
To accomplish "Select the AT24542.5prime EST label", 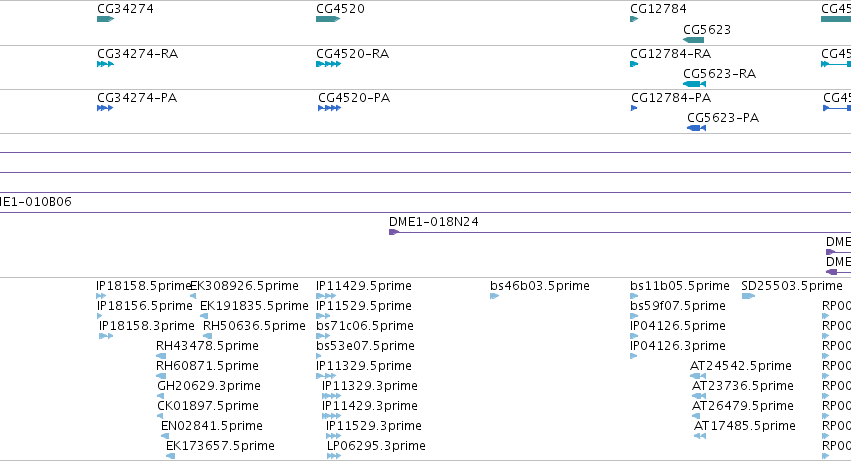I will [x=740, y=365].
